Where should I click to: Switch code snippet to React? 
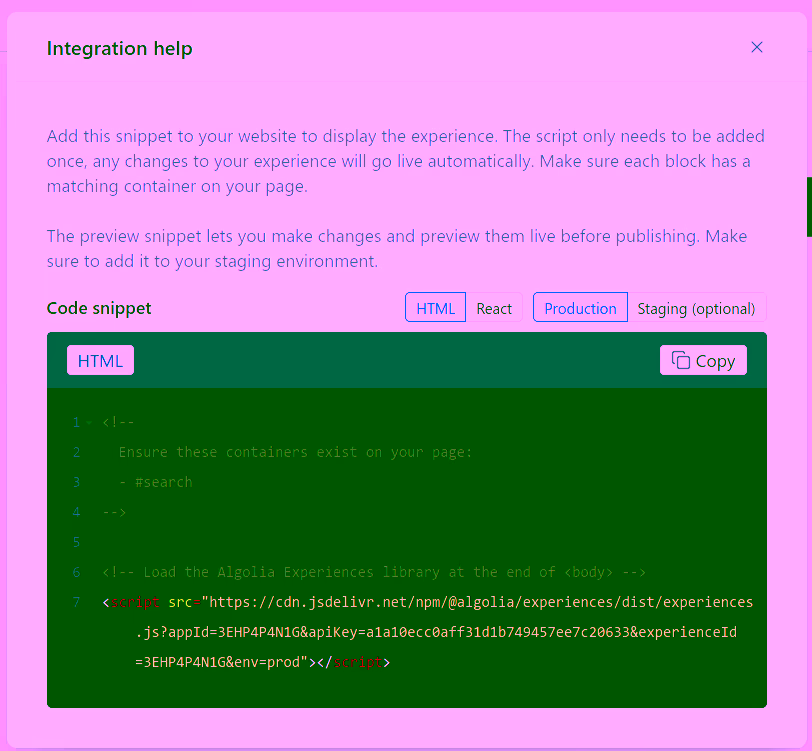pos(494,308)
